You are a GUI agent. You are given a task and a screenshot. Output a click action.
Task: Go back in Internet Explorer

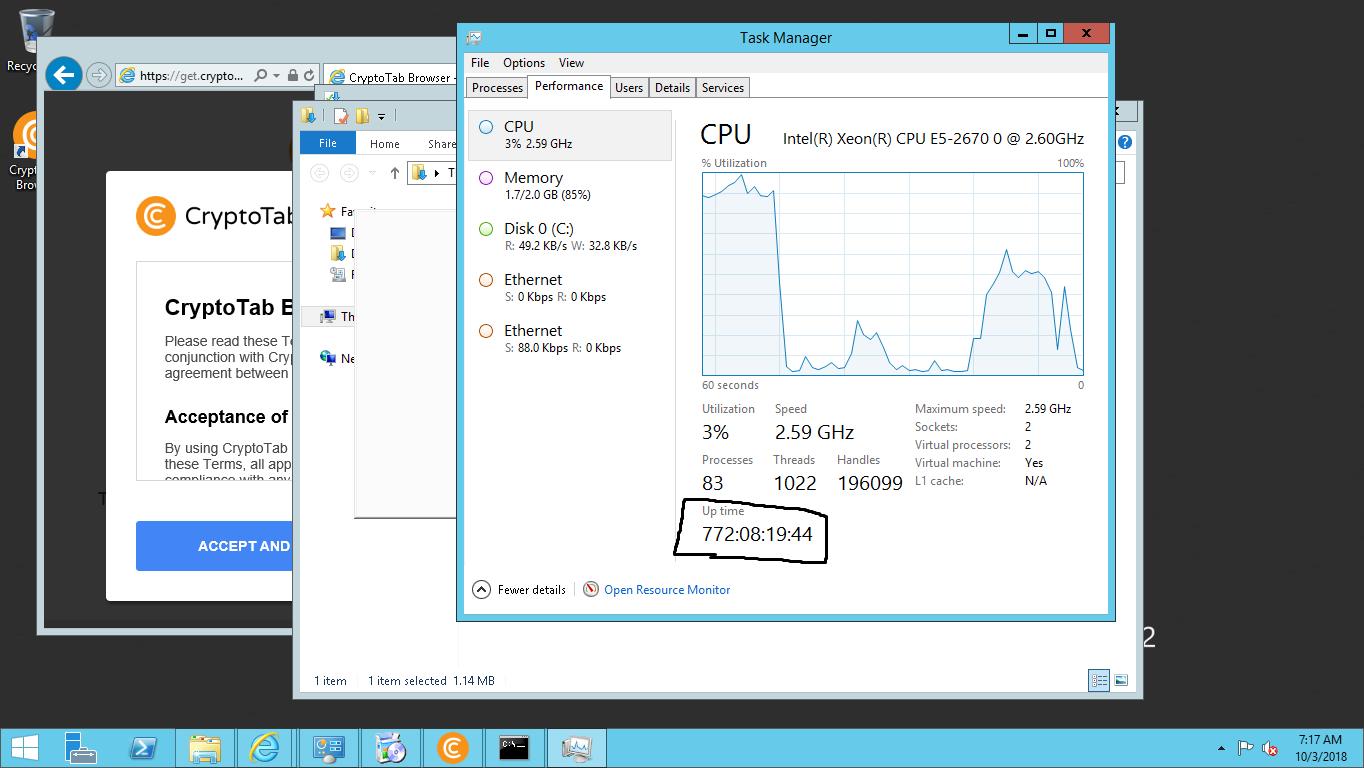[x=64, y=74]
